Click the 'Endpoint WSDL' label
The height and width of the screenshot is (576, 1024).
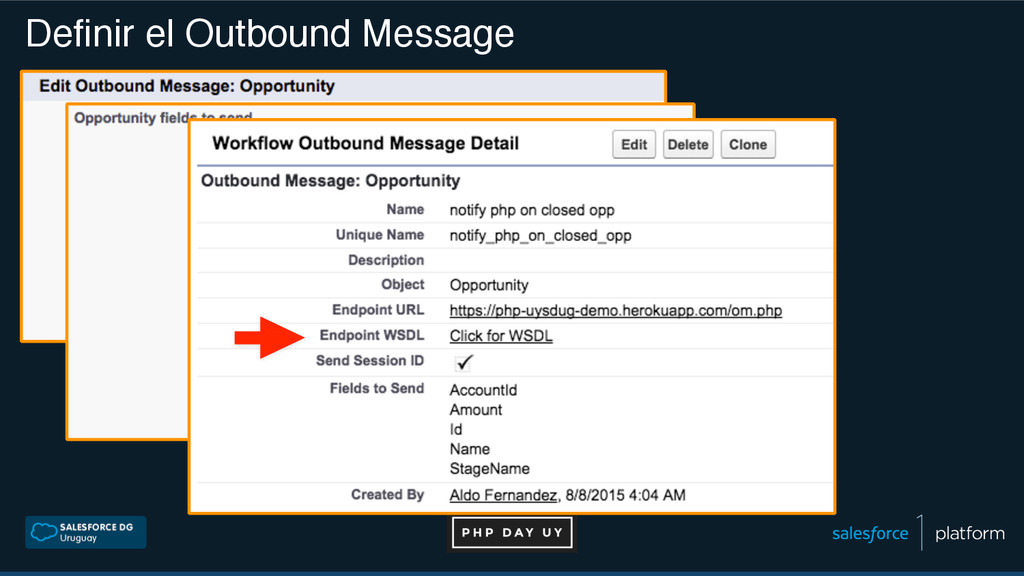pyautogui.click(x=372, y=335)
